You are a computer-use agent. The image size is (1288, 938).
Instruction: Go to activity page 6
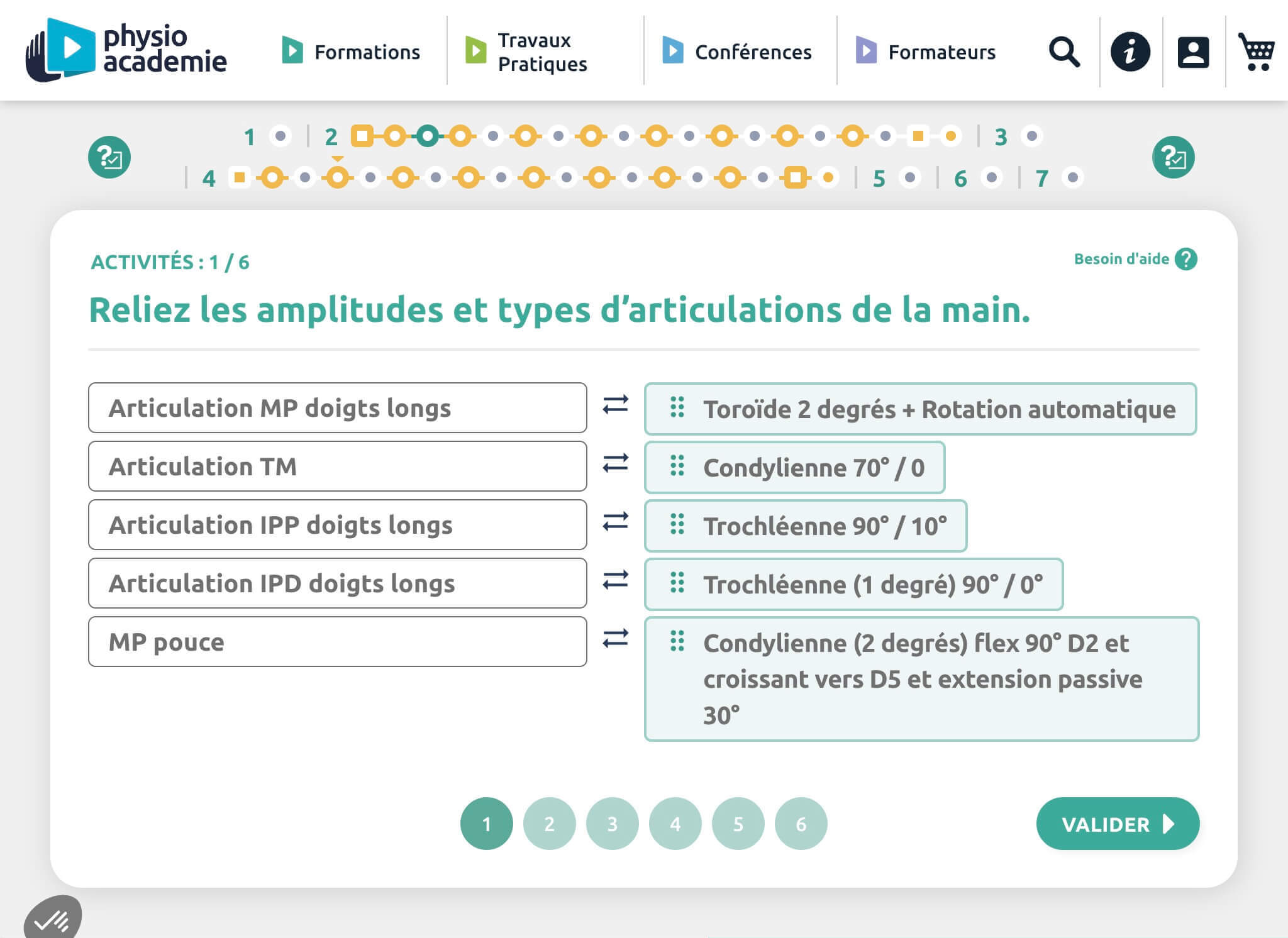coord(801,824)
